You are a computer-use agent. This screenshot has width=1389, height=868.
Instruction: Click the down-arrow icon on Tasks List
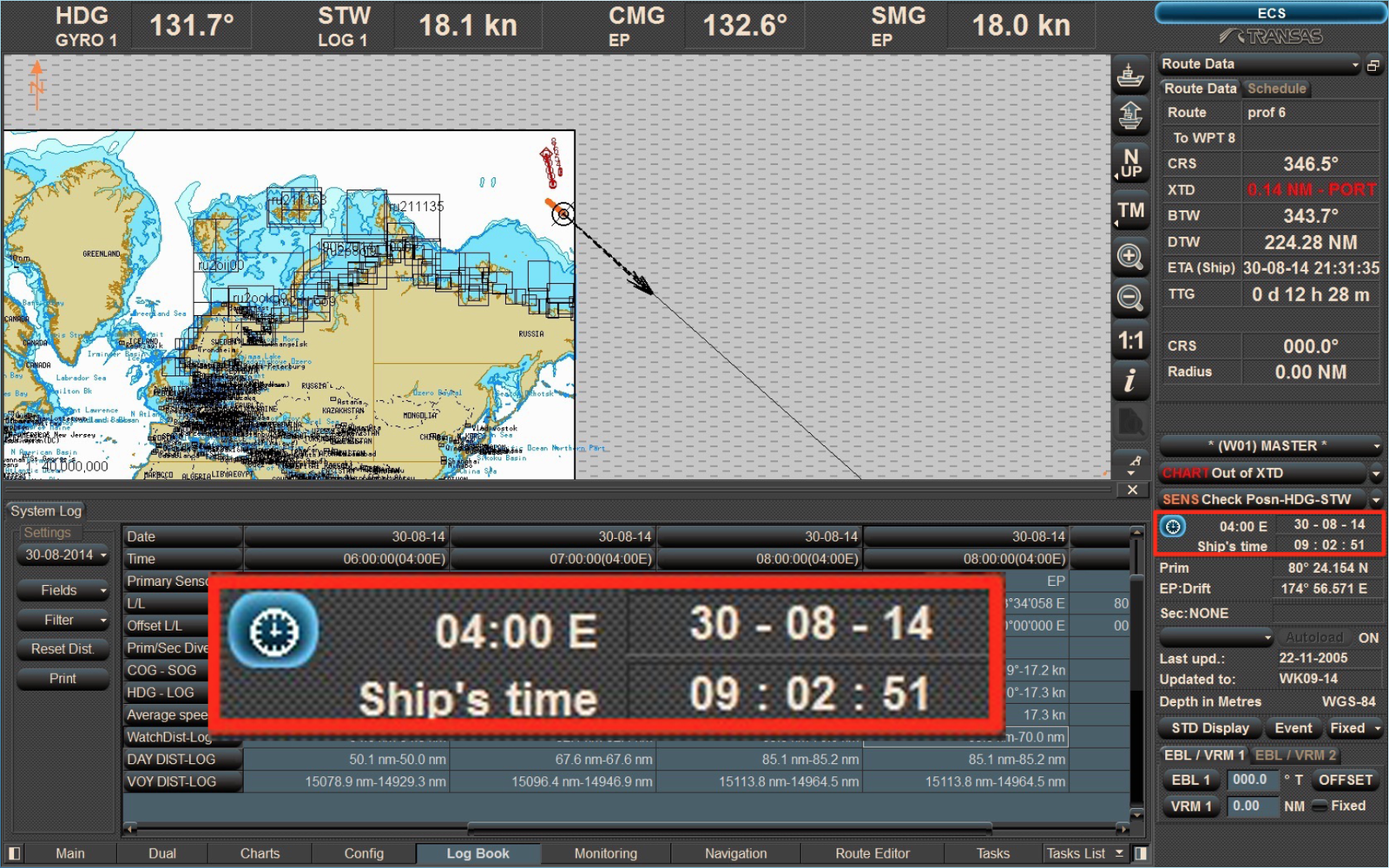1119,853
